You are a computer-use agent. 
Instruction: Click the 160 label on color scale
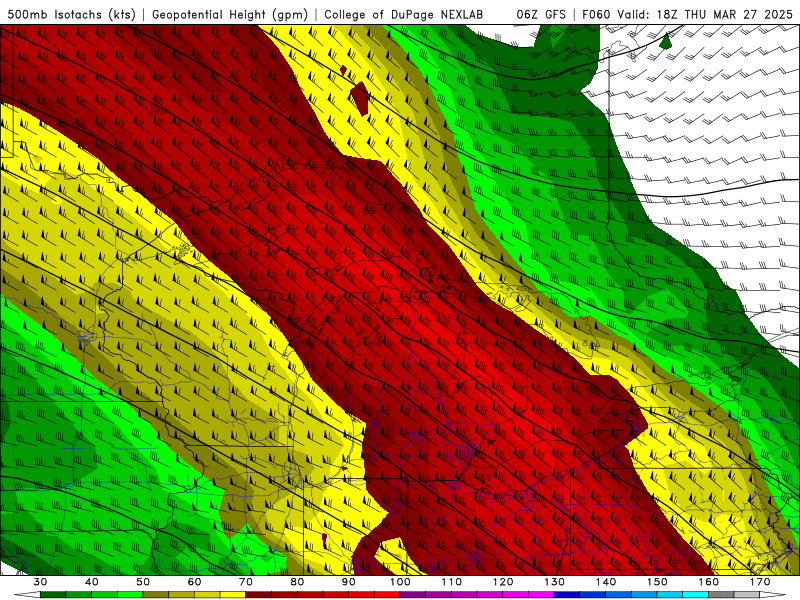point(709,582)
